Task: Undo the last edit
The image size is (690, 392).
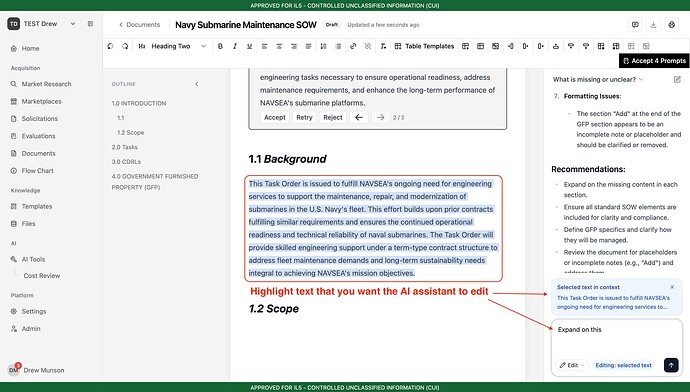Action: (x=110, y=46)
